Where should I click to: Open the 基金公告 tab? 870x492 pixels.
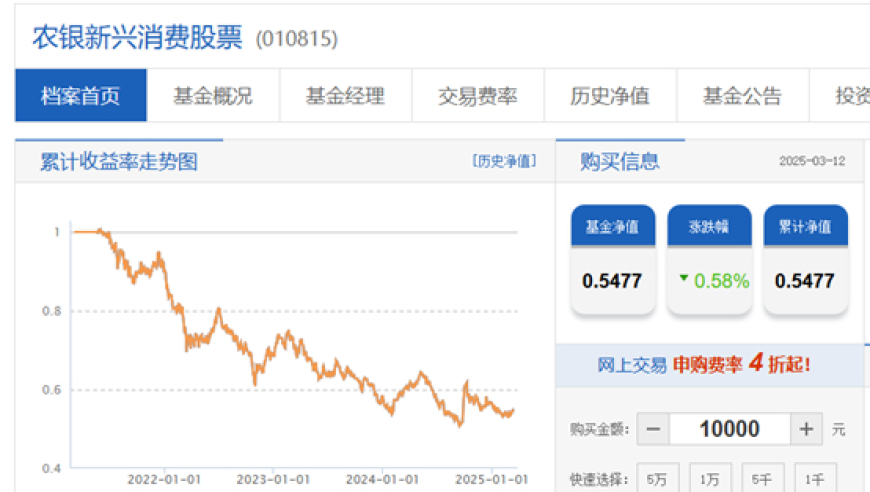coord(742,95)
